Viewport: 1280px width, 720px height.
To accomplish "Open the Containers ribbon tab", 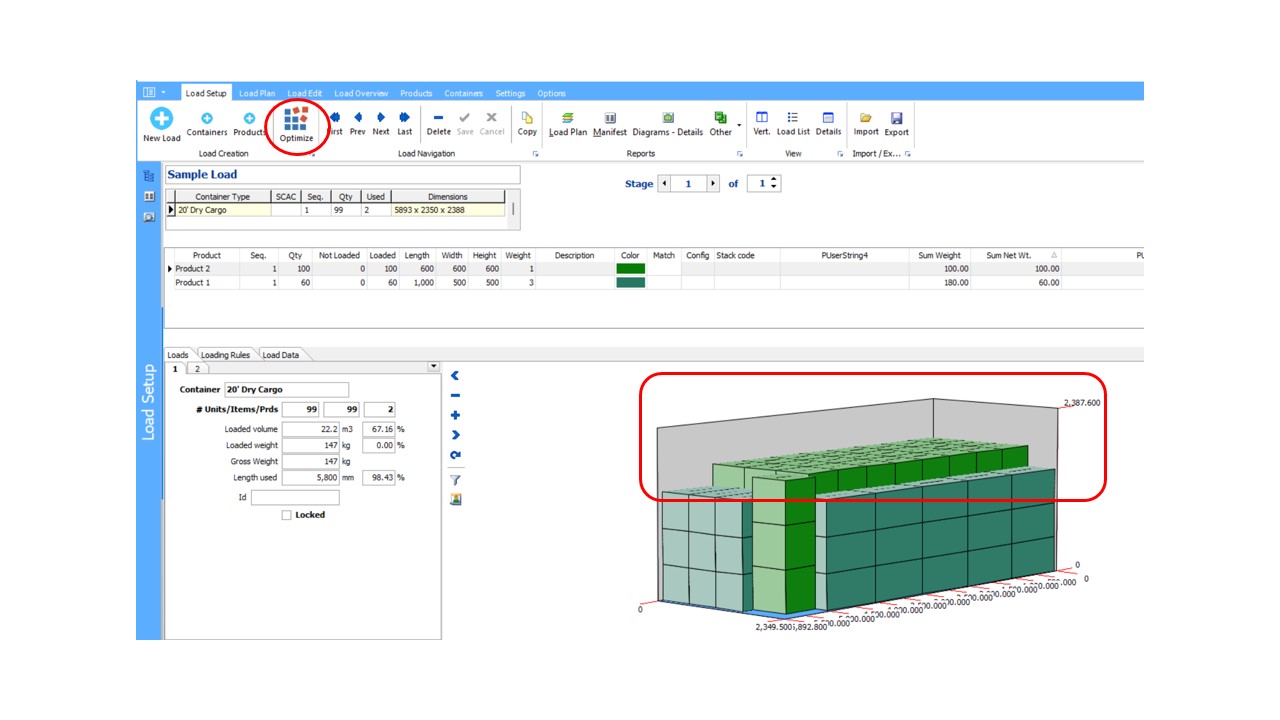I will point(464,93).
